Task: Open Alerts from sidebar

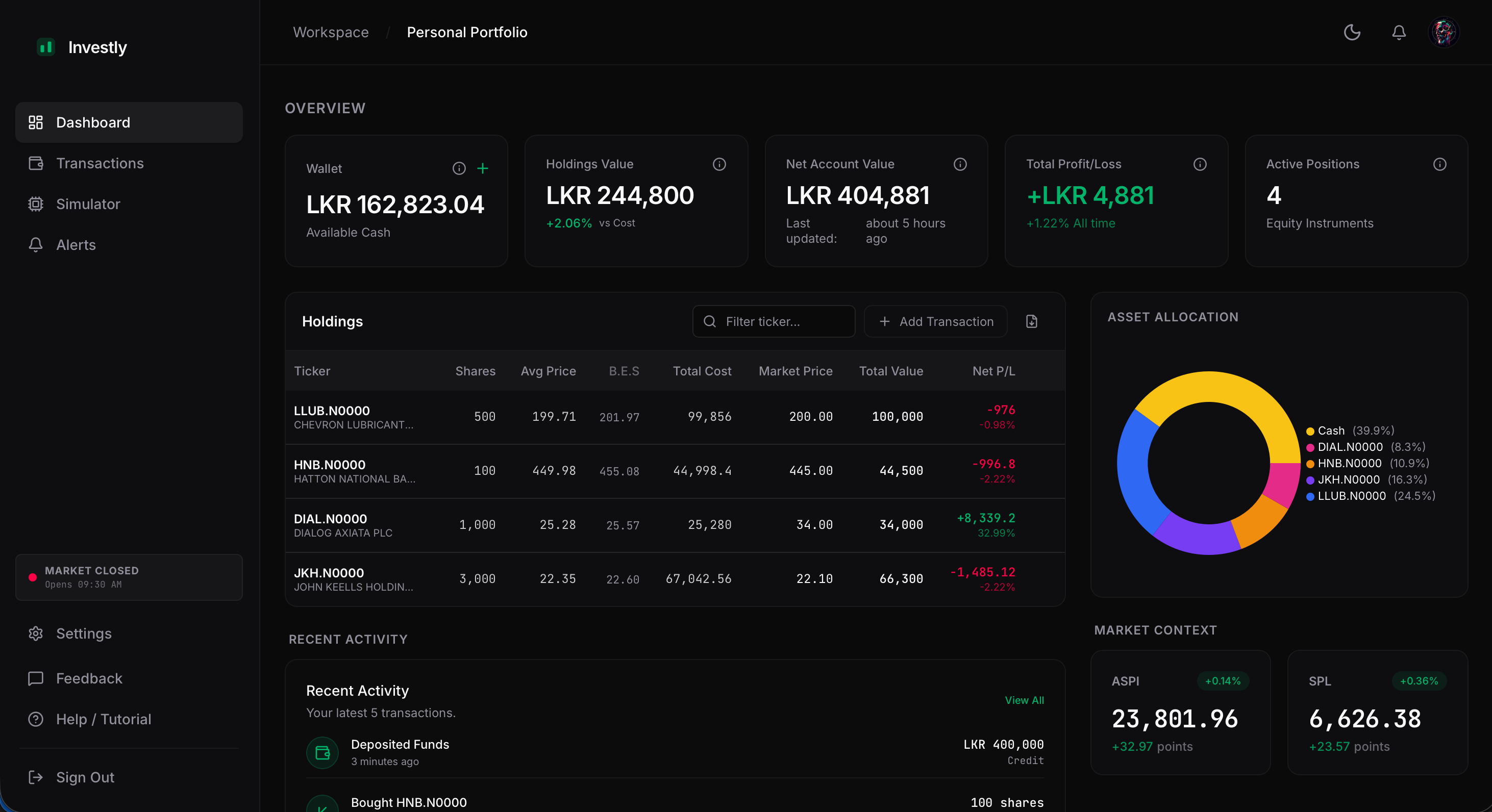Action: (x=76, y=245)
